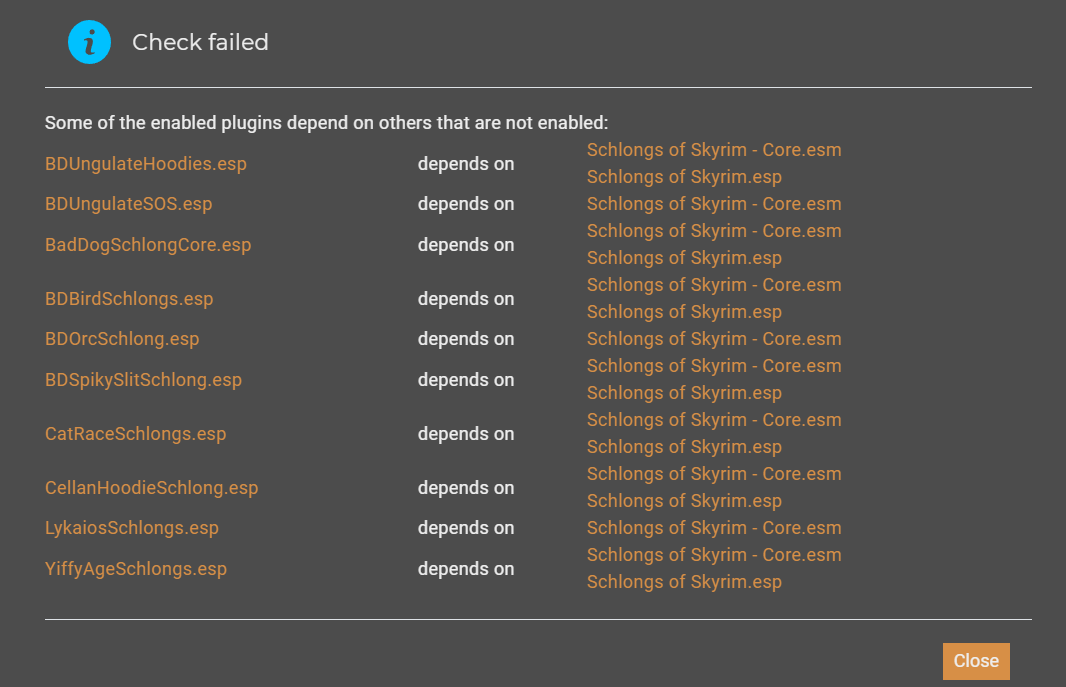Image resolution: width=1066 pixels, height=687 pixels.
Task: Click Core.esm dependency for LykaiosSchlongs.esp
Action: 714,528
